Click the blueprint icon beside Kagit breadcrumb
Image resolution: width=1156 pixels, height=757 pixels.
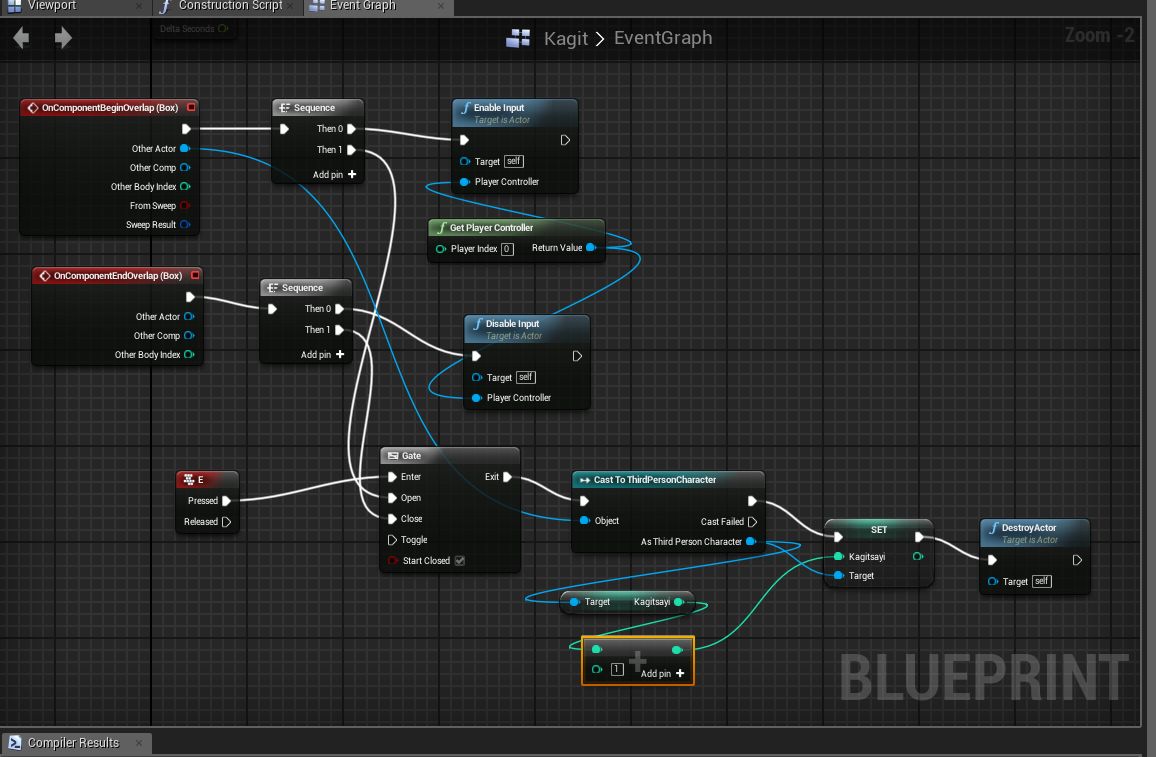pos(518,38)
